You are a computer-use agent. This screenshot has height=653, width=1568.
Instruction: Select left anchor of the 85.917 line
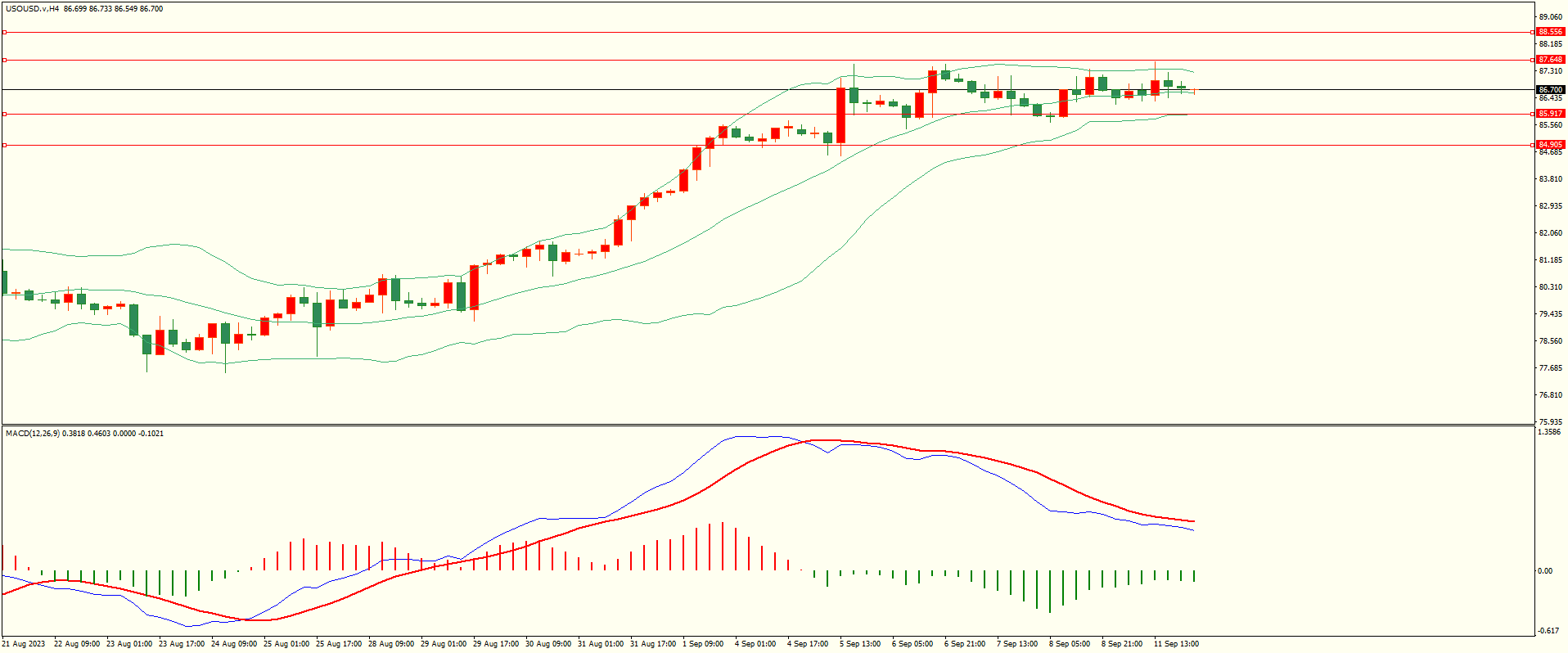[x=4, y=114]
